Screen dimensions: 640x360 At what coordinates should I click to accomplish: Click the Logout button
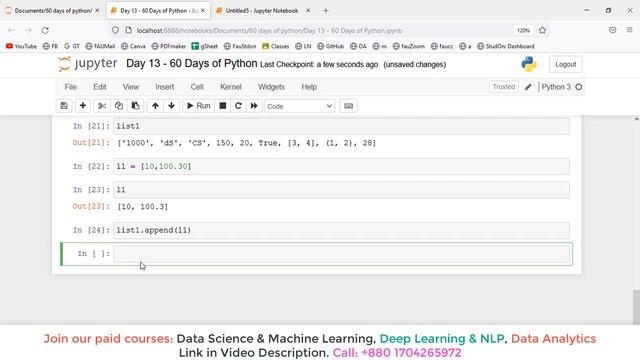tap(565, 64)
